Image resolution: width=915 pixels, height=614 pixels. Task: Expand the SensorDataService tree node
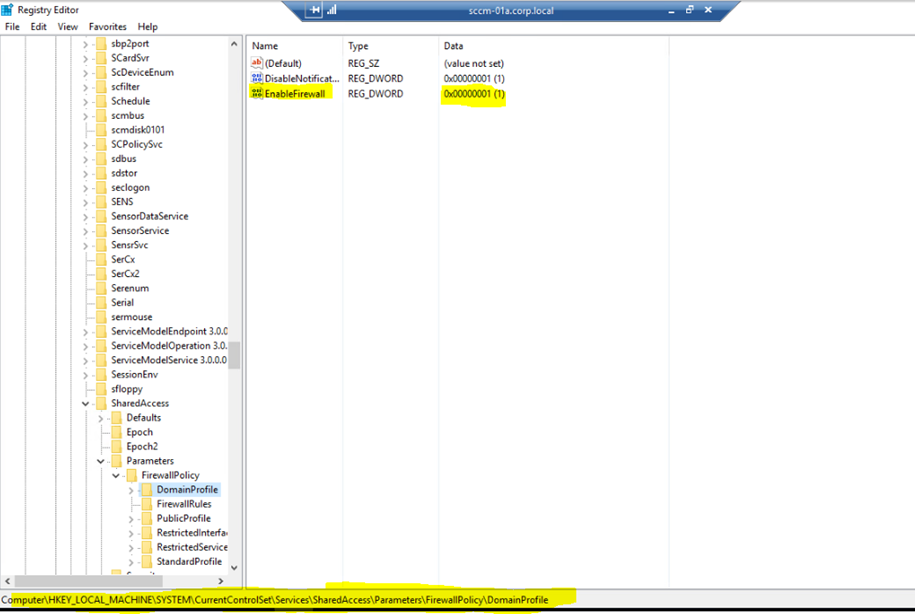pyautogui.click(x=85, y=217)
